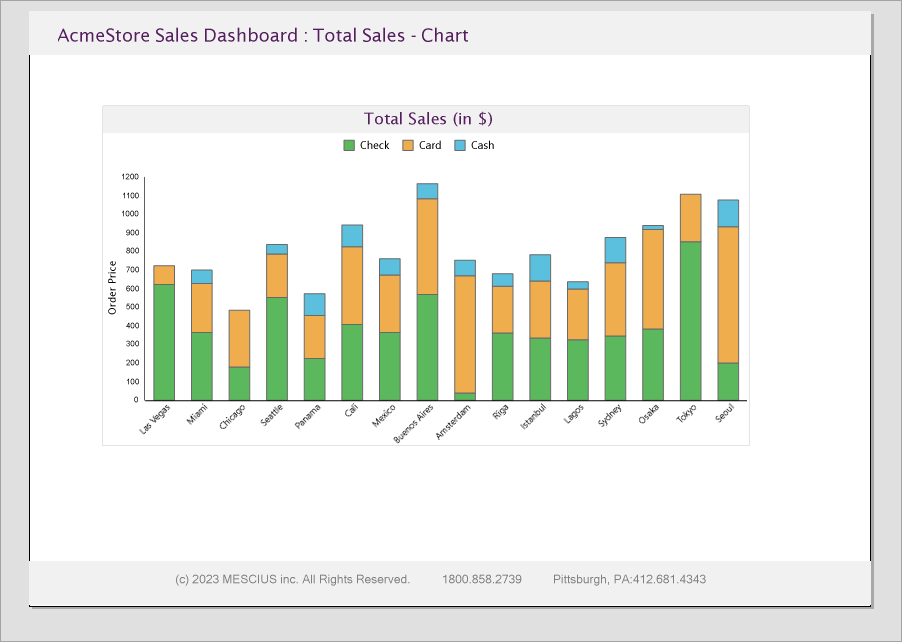Select the blue Cash segment for Seoul
Screen dimensions: 902x642
point(728,213)
